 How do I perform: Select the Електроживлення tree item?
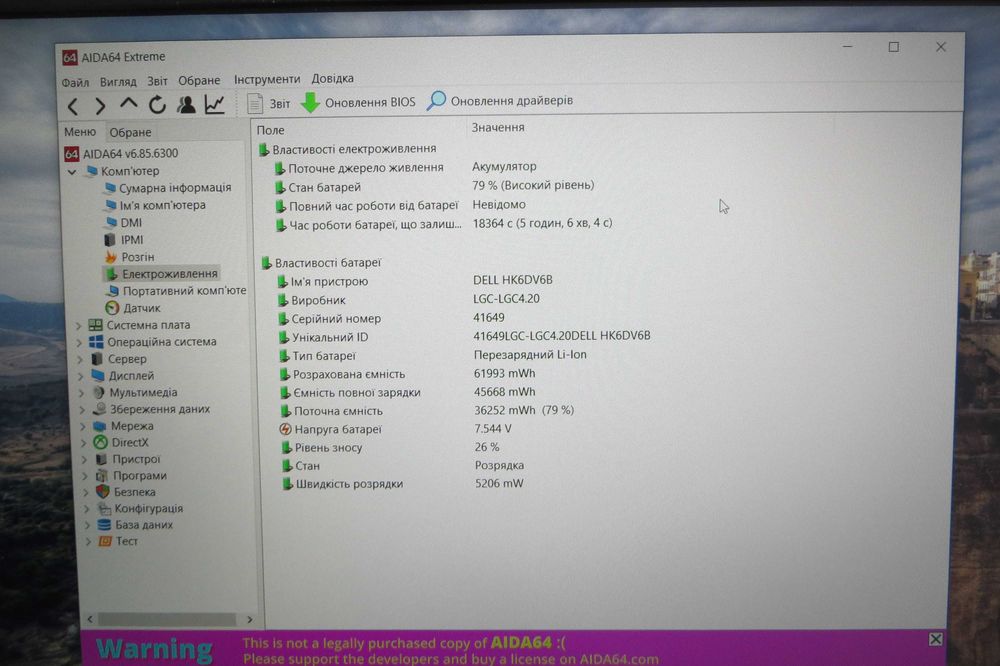pos(162,274)
